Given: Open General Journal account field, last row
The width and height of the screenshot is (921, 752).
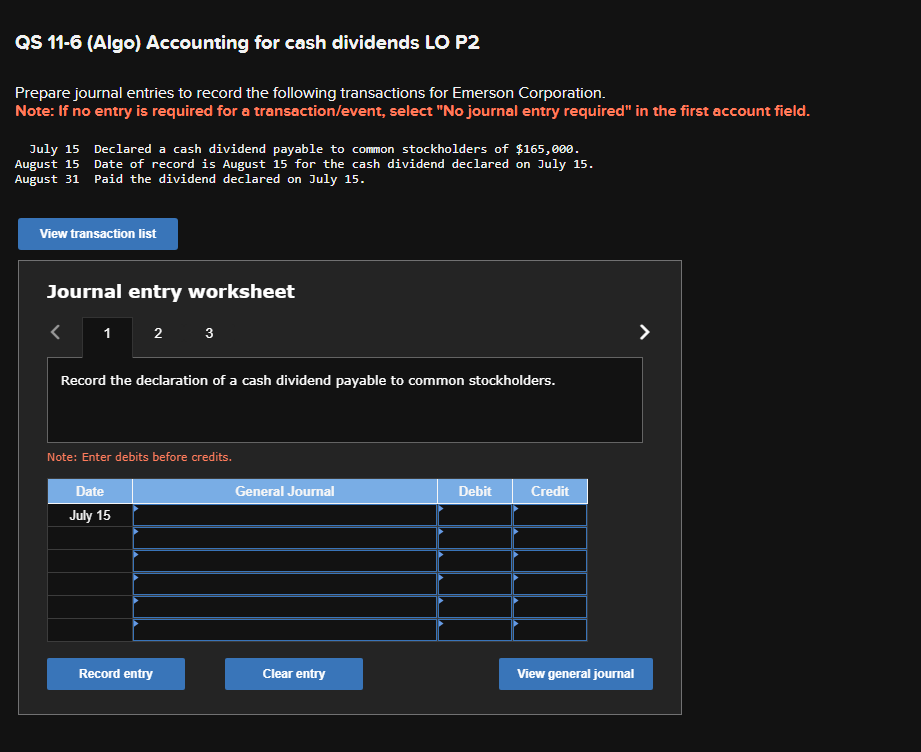Looking at the screenshot, I should (x=285, y=630).
